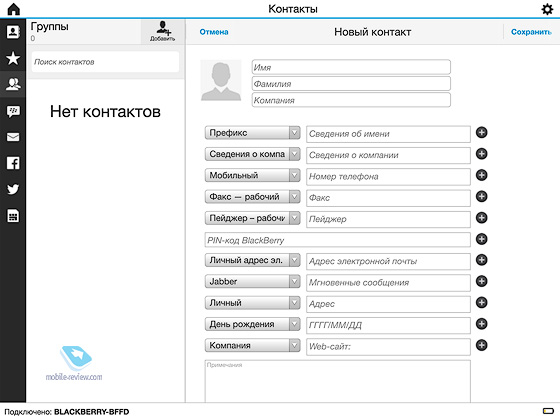Click the Группы header text
This screenshot has height=420, width=560.
(49, 26)
